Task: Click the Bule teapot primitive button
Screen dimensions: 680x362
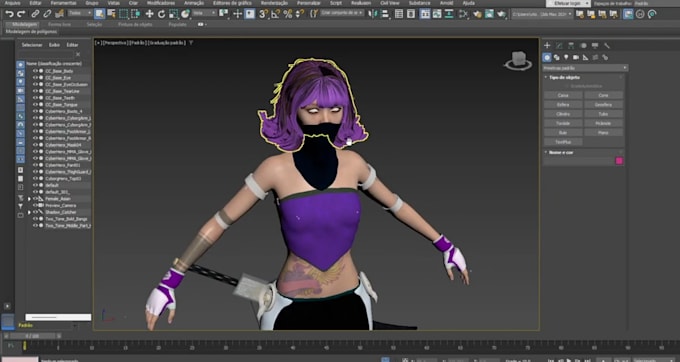Action: pyautogui.click(x=563, y=133)
